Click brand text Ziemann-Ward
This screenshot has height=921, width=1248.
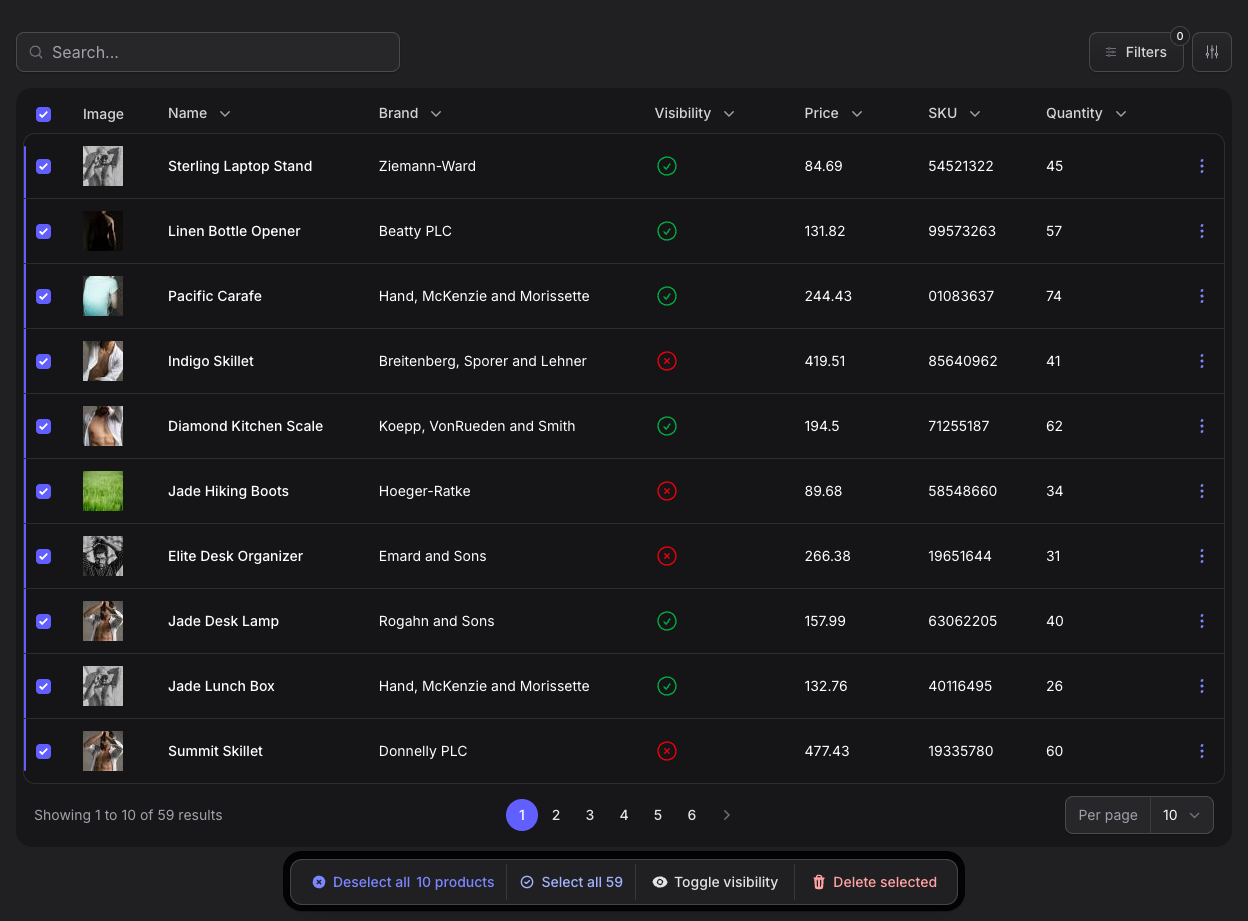[x=427, y=166]
